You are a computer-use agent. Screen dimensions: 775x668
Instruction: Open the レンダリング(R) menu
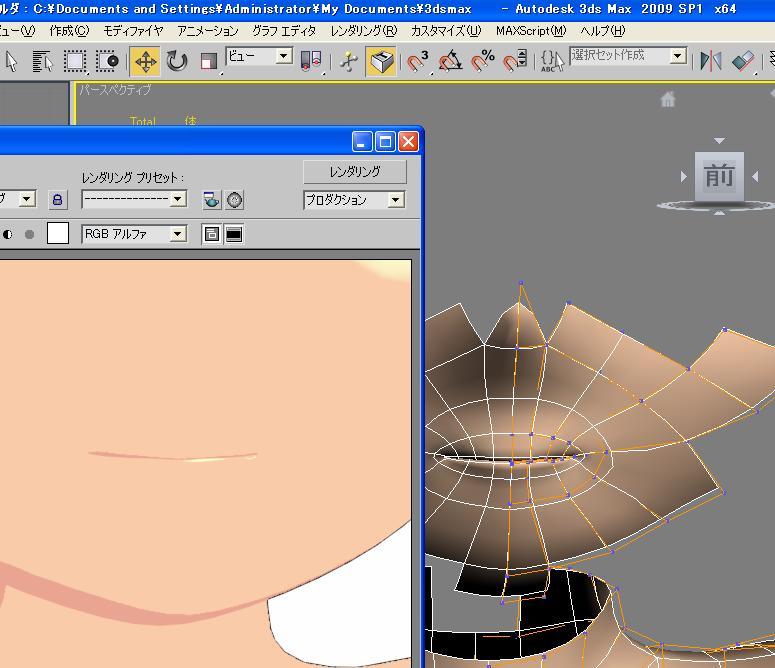364,31
